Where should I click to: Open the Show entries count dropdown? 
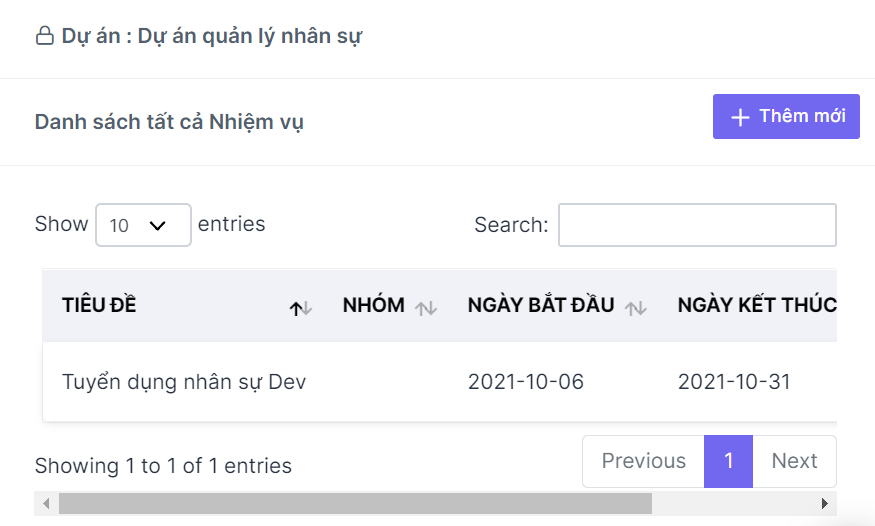143,225
